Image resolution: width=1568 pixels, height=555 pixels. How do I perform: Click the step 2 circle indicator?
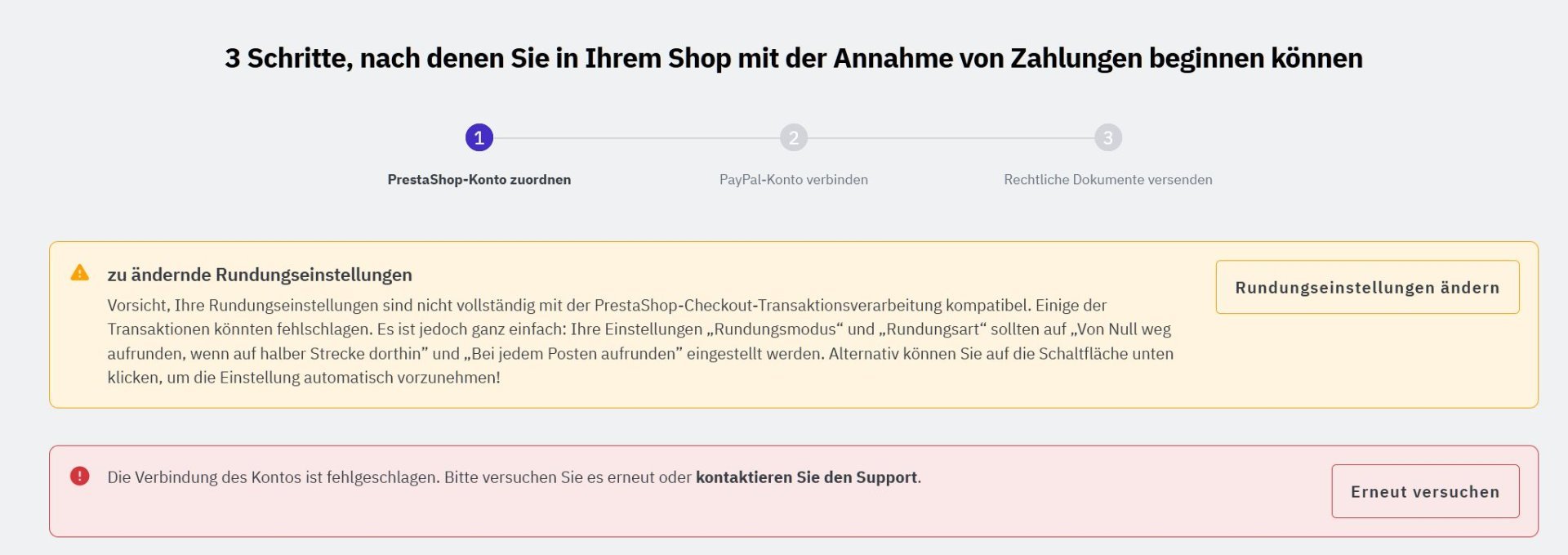pos(793,138)
